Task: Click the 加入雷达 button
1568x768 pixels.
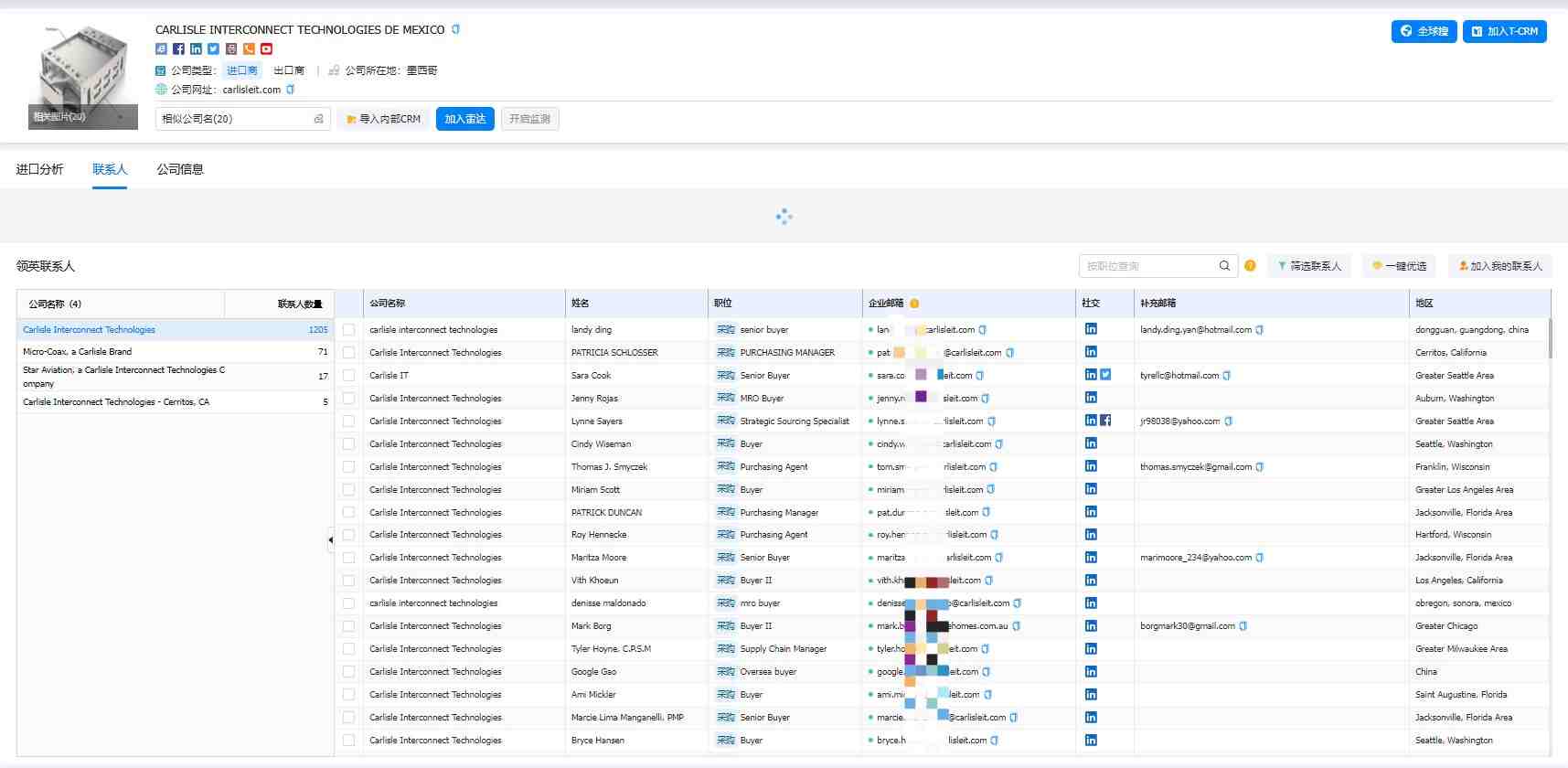Action: [x=465, y=119]
